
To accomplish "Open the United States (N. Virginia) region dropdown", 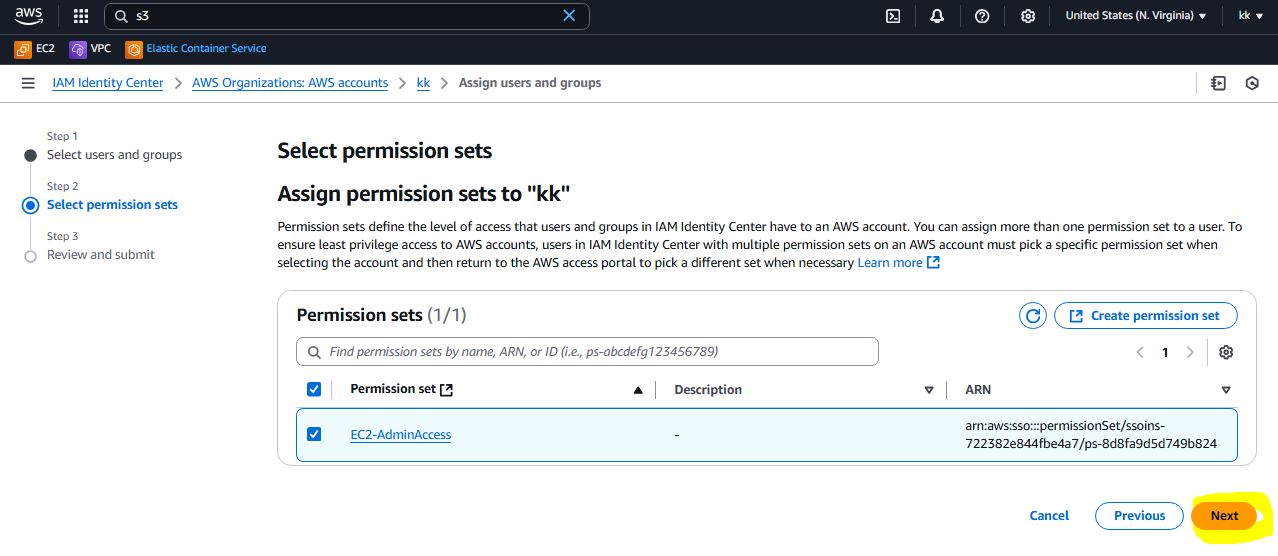I will click(x=1135, y=16).
